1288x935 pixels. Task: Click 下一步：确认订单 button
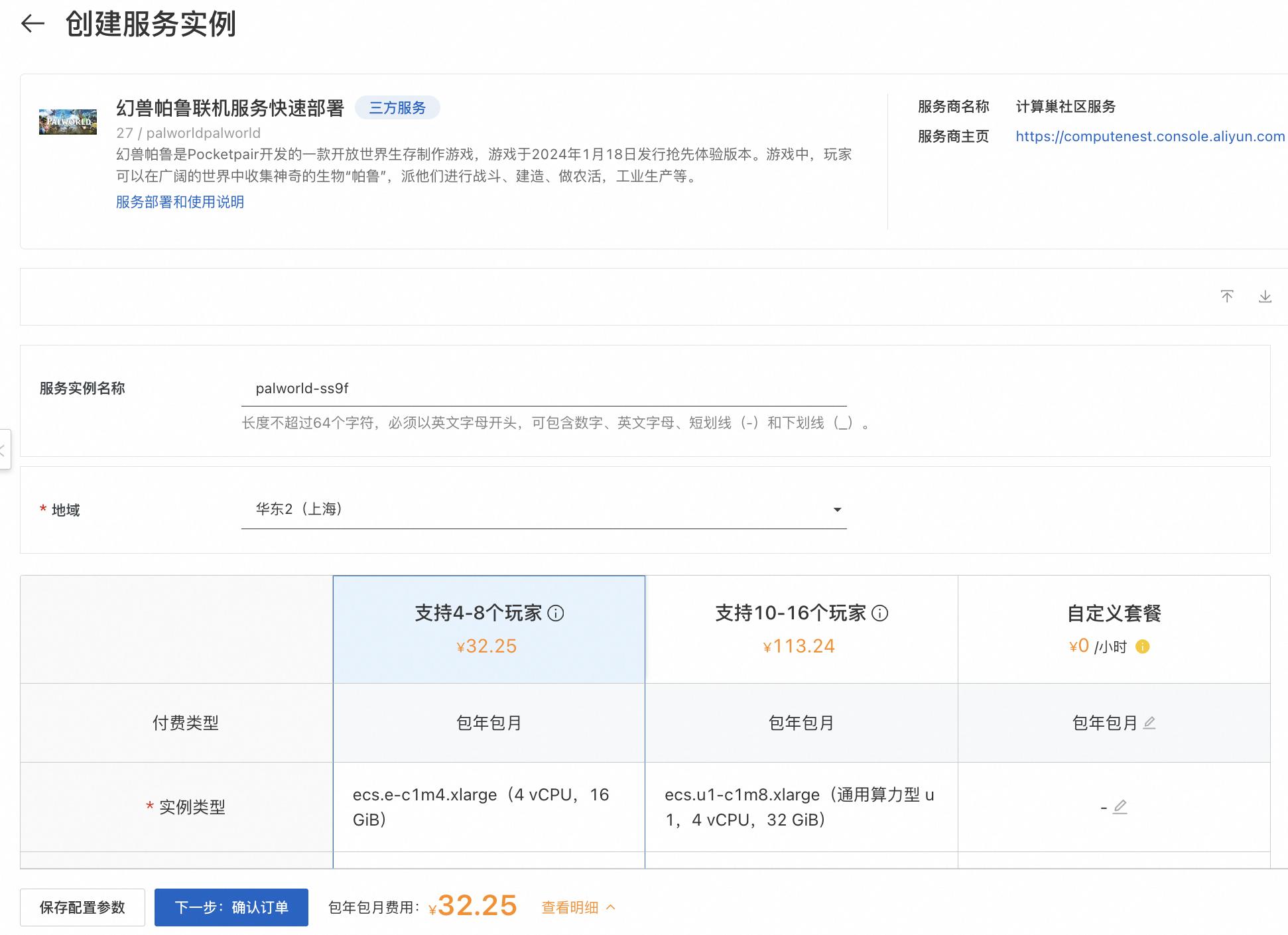[x=231, y=907]
